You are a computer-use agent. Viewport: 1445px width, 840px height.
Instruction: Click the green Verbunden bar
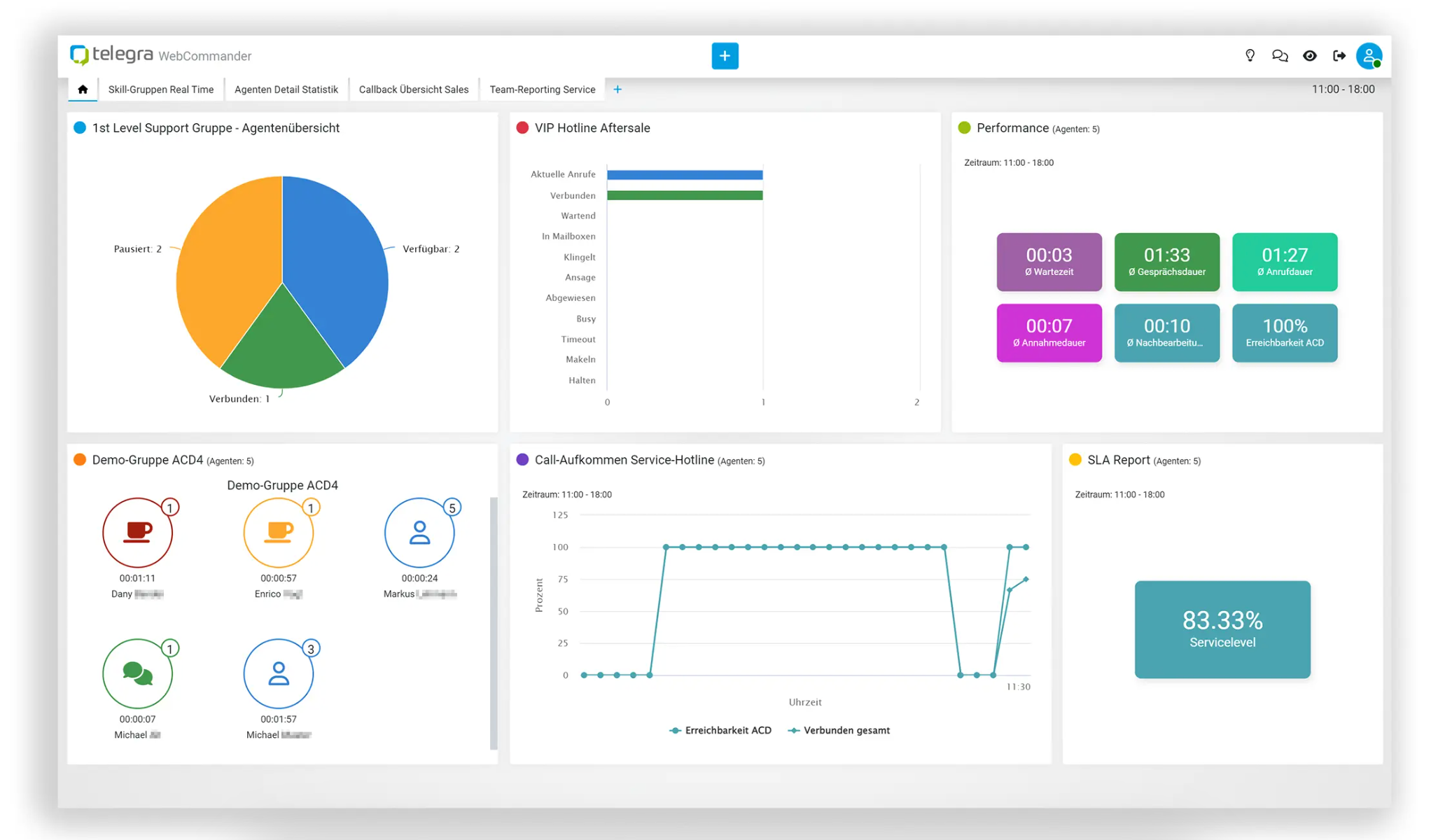click(685, 195)
